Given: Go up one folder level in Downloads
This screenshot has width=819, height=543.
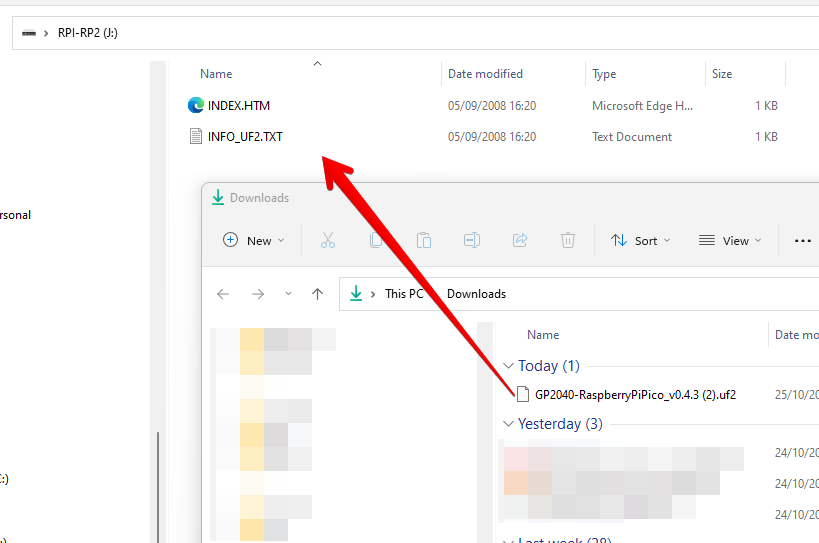Looking at the screenshot, I should point(317,294).
